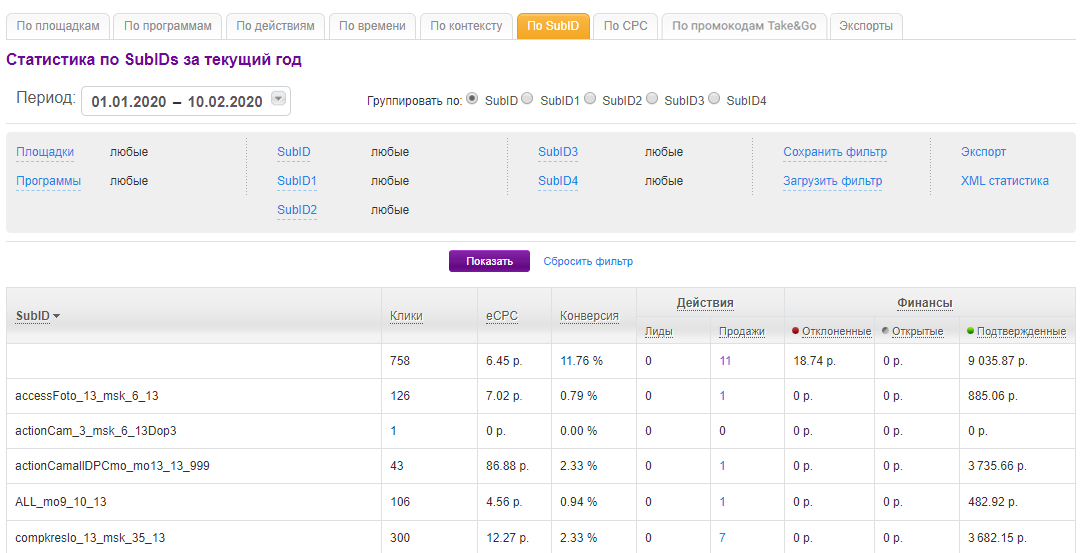This screenshot has height=553, width=1084.
Task: Sort by Подтвержденные column with green dot
Action: click(1021, 331)
